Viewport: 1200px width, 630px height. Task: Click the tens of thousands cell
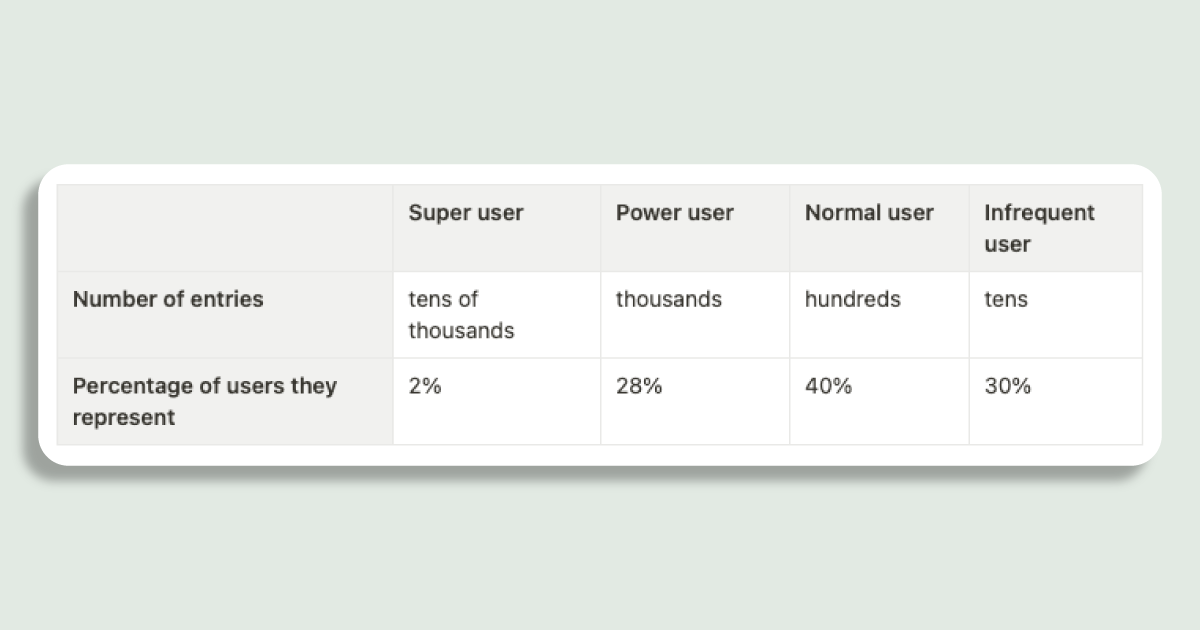(x=461, y=315)
